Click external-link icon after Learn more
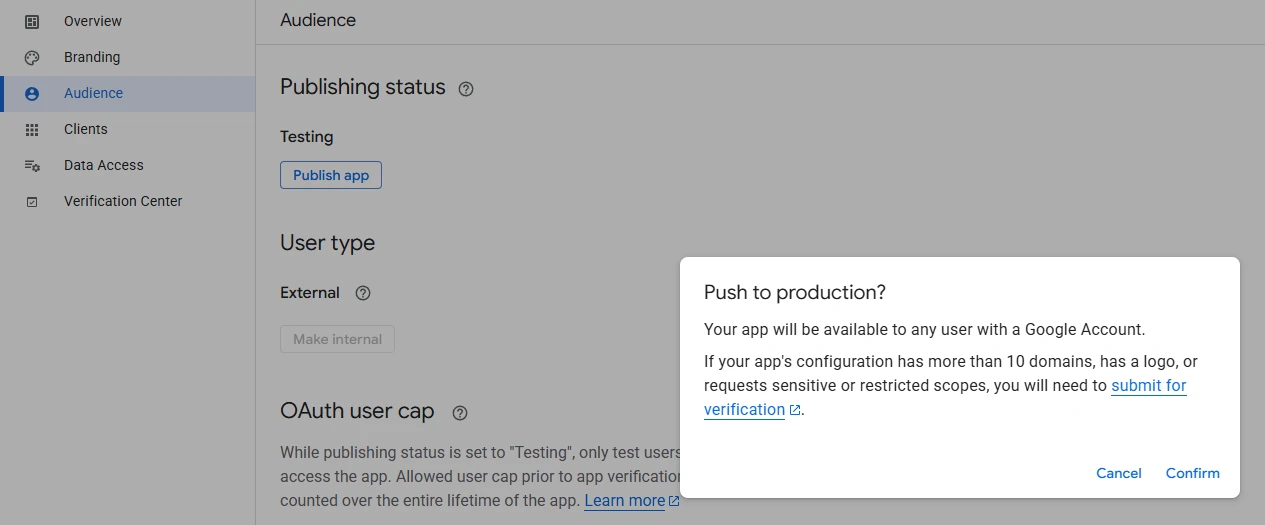The height and width of the screenshot is (525, 1265). coord(674,501)
